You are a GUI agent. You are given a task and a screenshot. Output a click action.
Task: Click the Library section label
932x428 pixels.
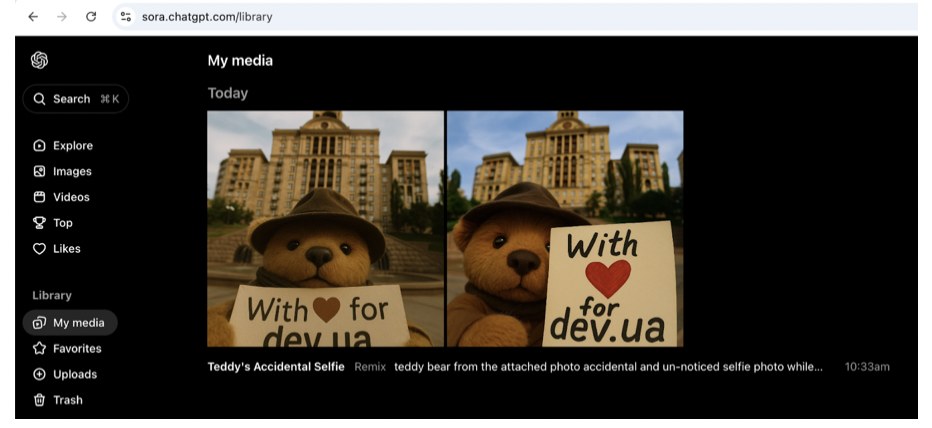tap(52, 295)
